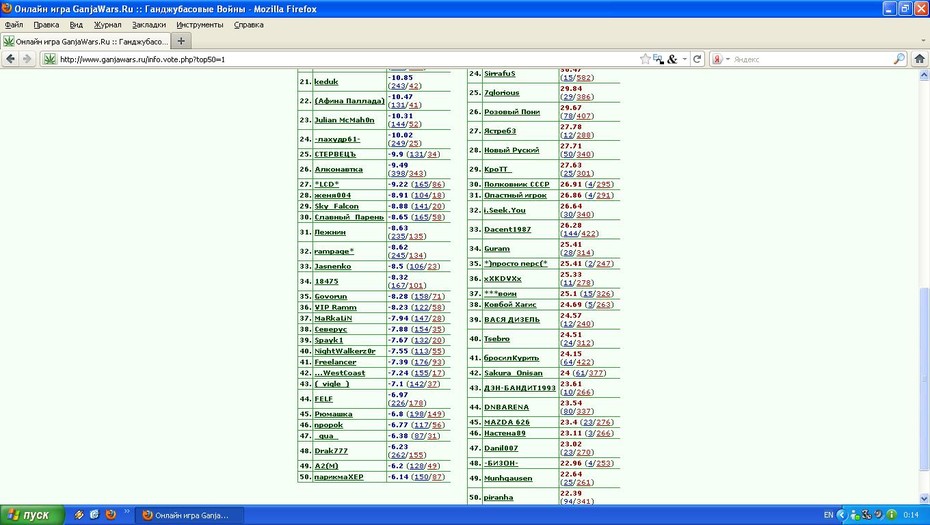Click the leaf site icon in the address bar
Image resolution: width=930 pixels, height=525 pixels.
tap(50, 59)
